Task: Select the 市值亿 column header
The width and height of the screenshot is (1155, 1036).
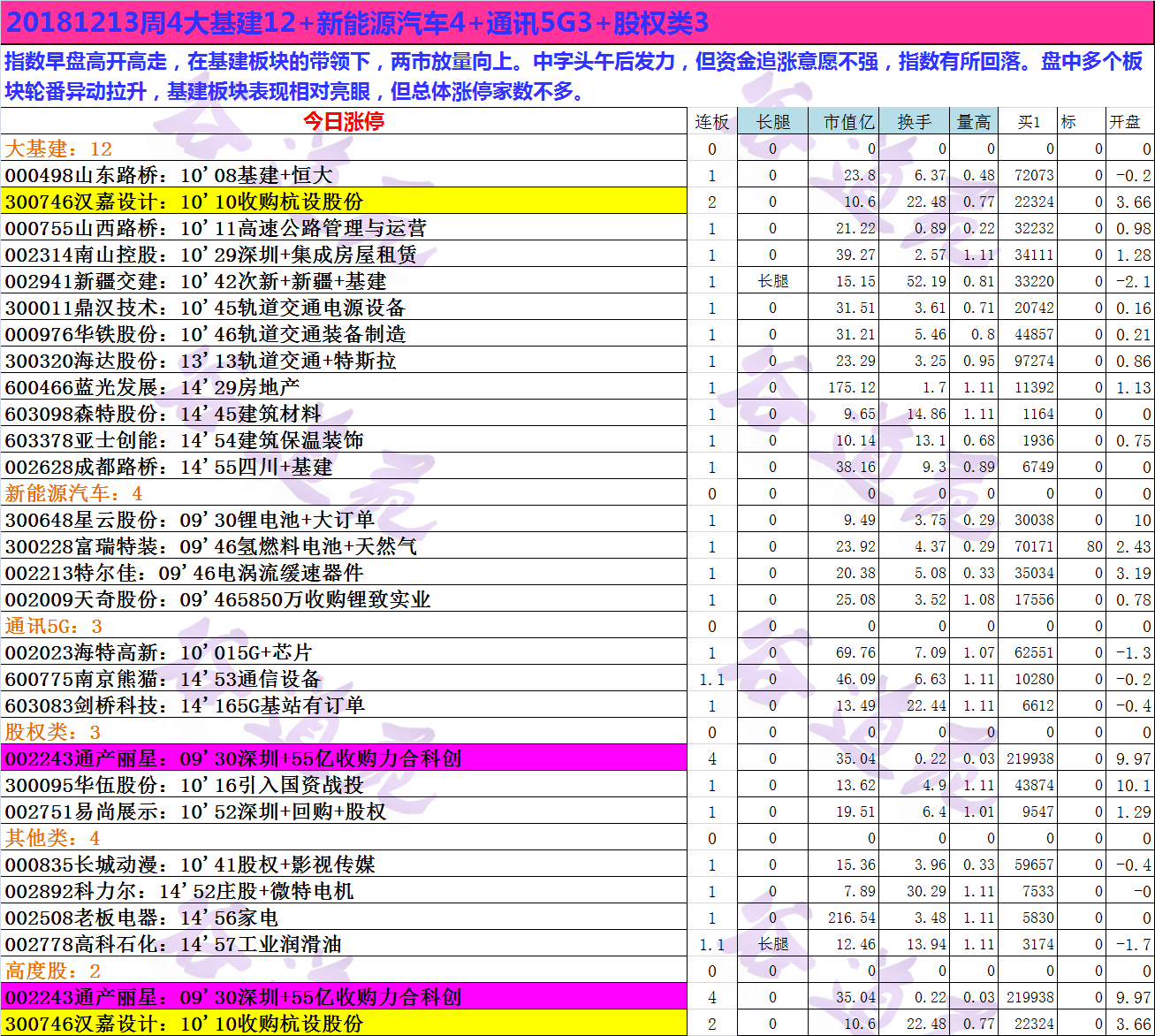Action: (x=844, y=121)
